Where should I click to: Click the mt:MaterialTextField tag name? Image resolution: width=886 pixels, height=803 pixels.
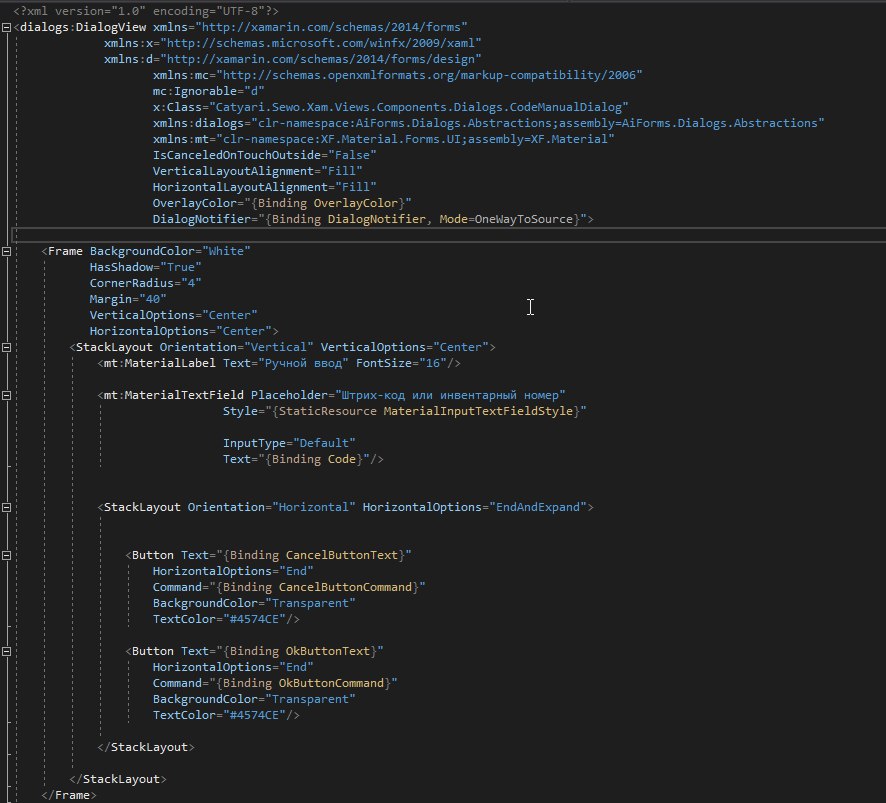(173, 395)
